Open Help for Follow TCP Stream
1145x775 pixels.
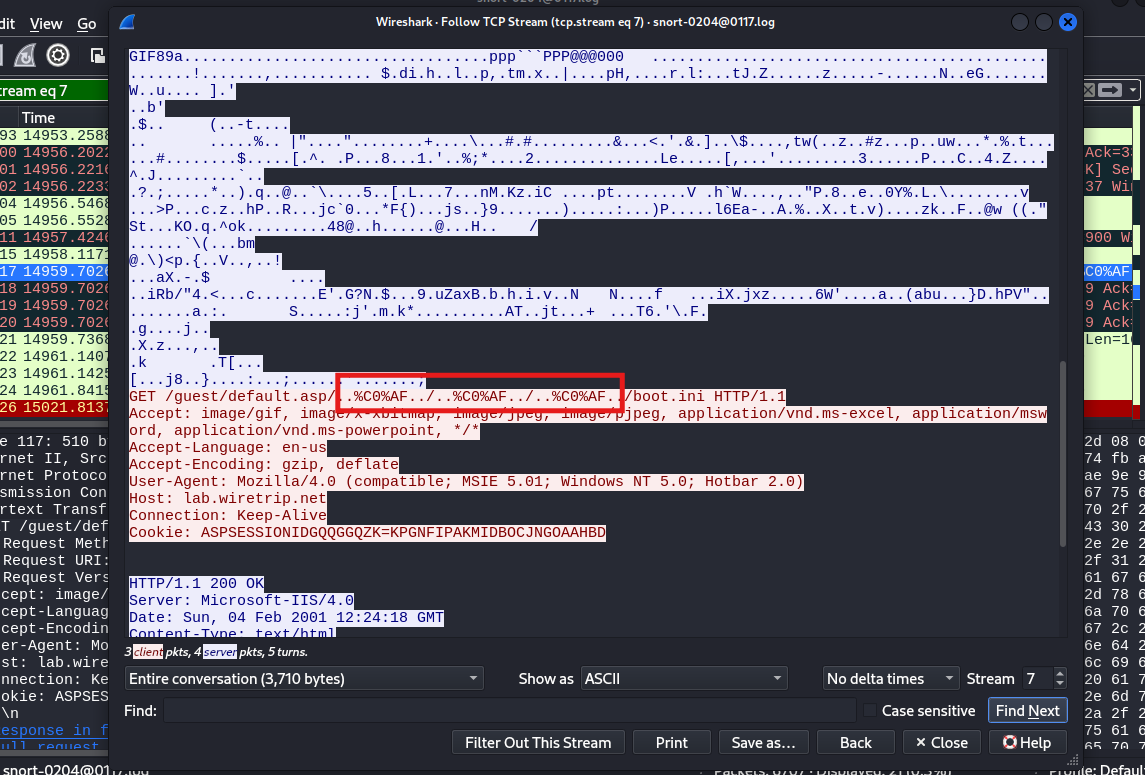pos(1027,743)
